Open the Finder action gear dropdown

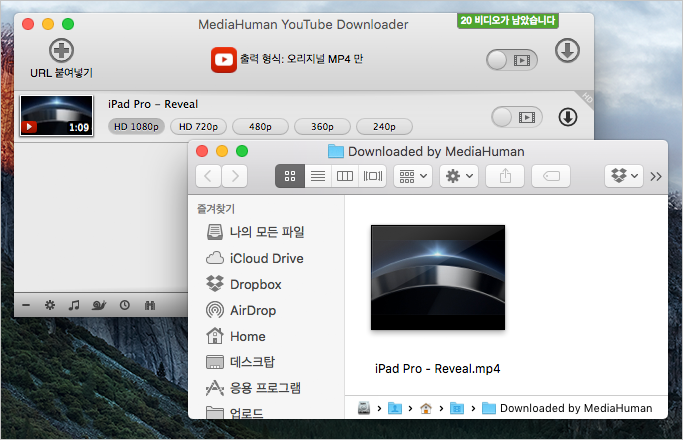(459, 176)
